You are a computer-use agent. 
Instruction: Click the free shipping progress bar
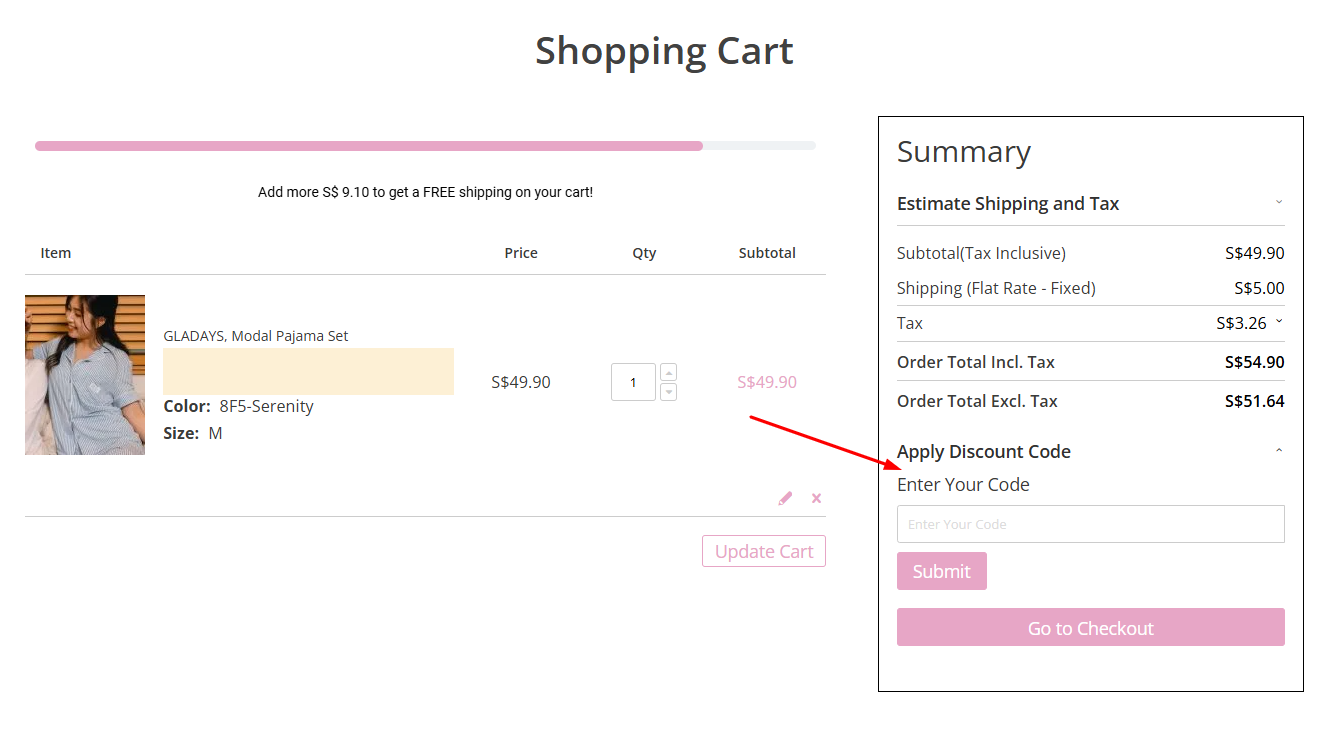click(425, 145)
